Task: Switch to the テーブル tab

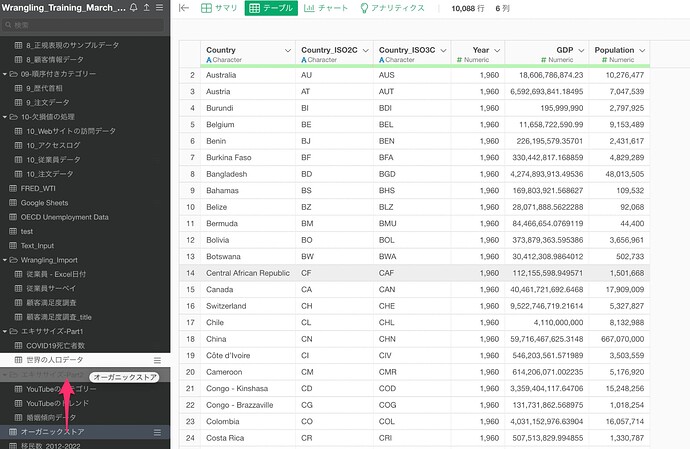Action: click(271, 8)
